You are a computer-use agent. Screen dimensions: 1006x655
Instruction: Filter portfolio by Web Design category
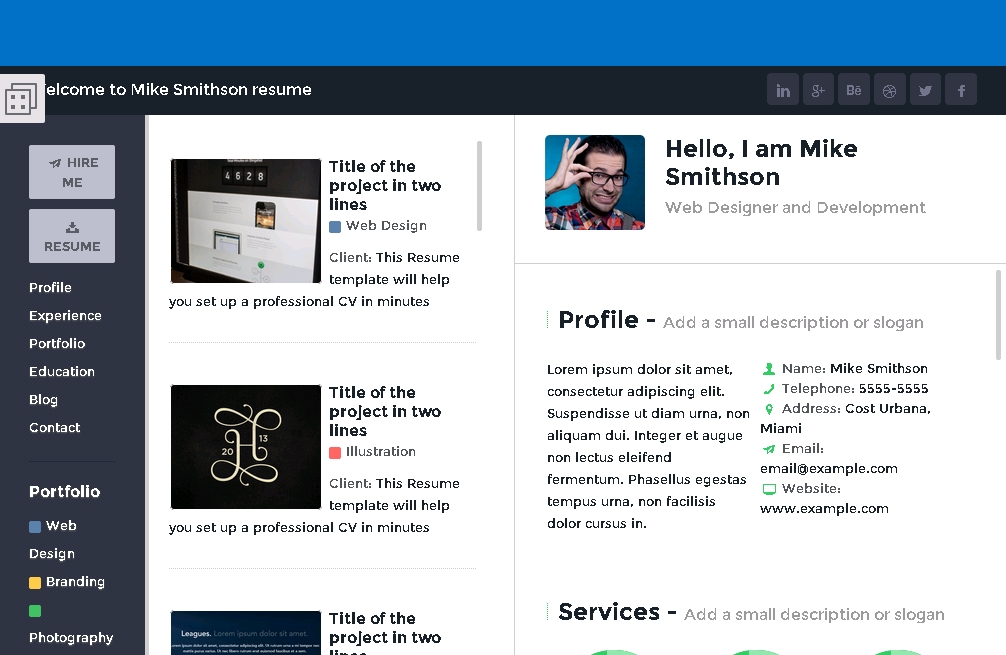tap(60, 526)
